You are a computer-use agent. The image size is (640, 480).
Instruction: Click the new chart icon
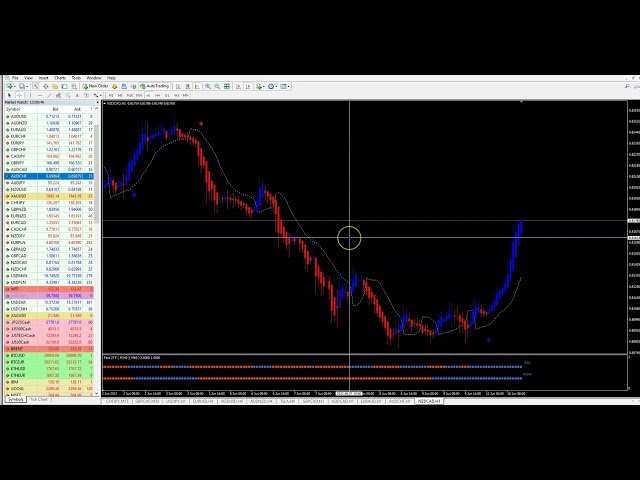coord(7,86)
